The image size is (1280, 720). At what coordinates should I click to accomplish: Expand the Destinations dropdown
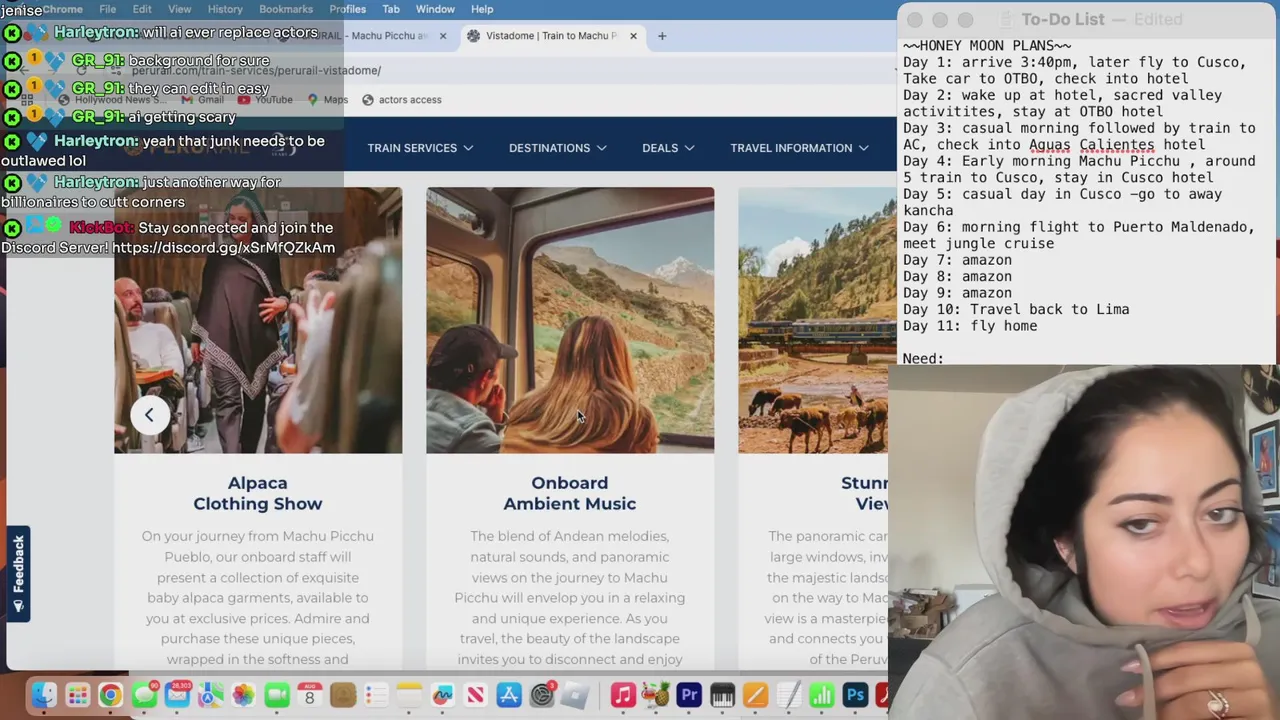click(x=557, y=148)
